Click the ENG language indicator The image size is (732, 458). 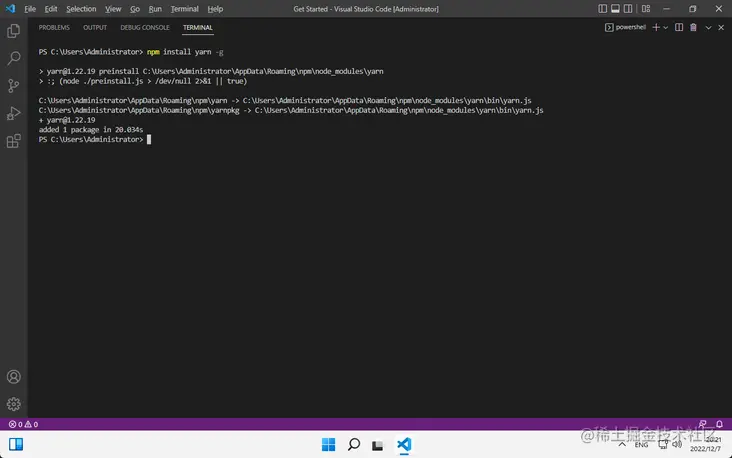(x=641, y=445)
